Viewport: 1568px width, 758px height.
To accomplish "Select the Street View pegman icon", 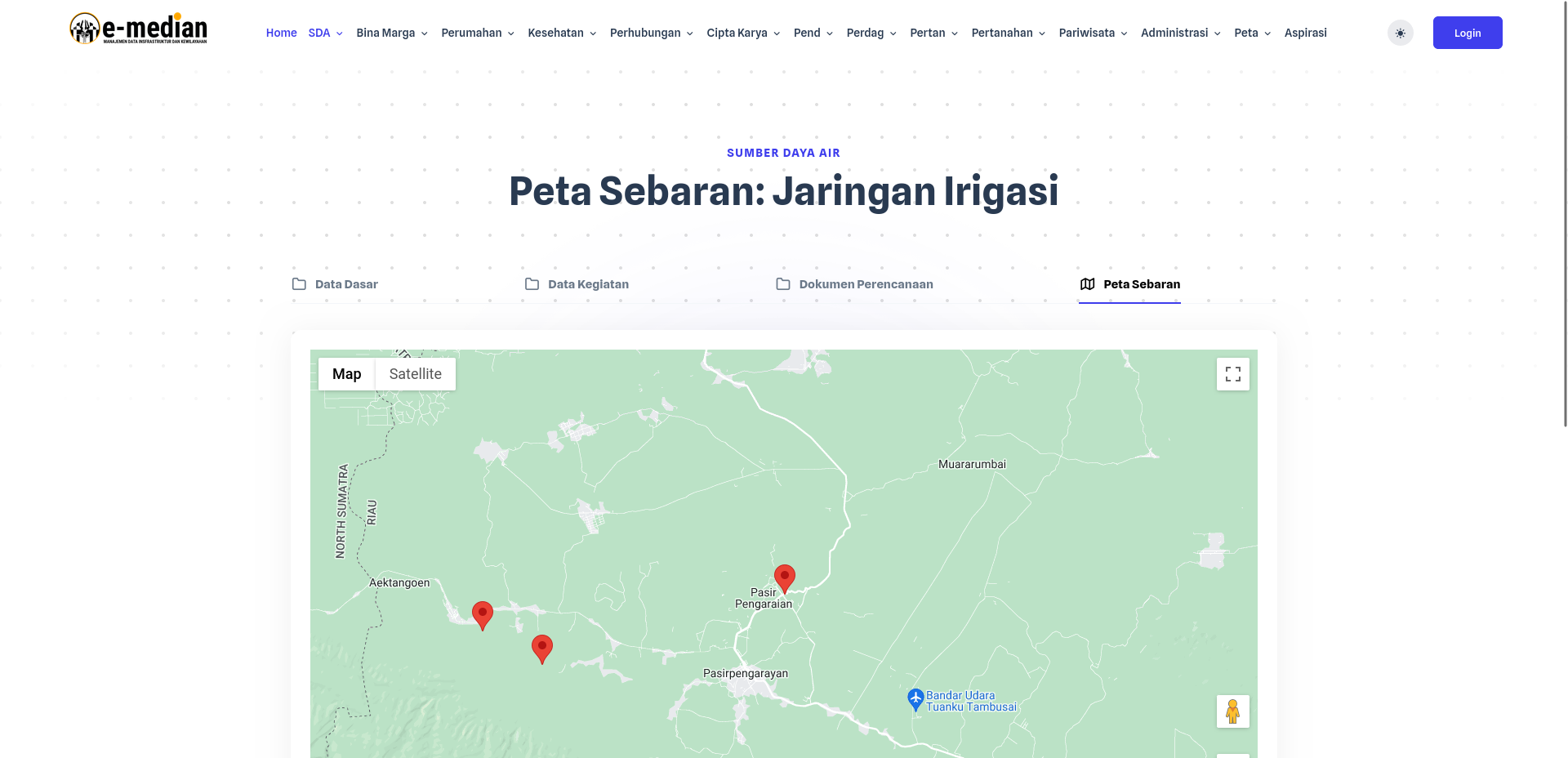I will [1232, 711].
